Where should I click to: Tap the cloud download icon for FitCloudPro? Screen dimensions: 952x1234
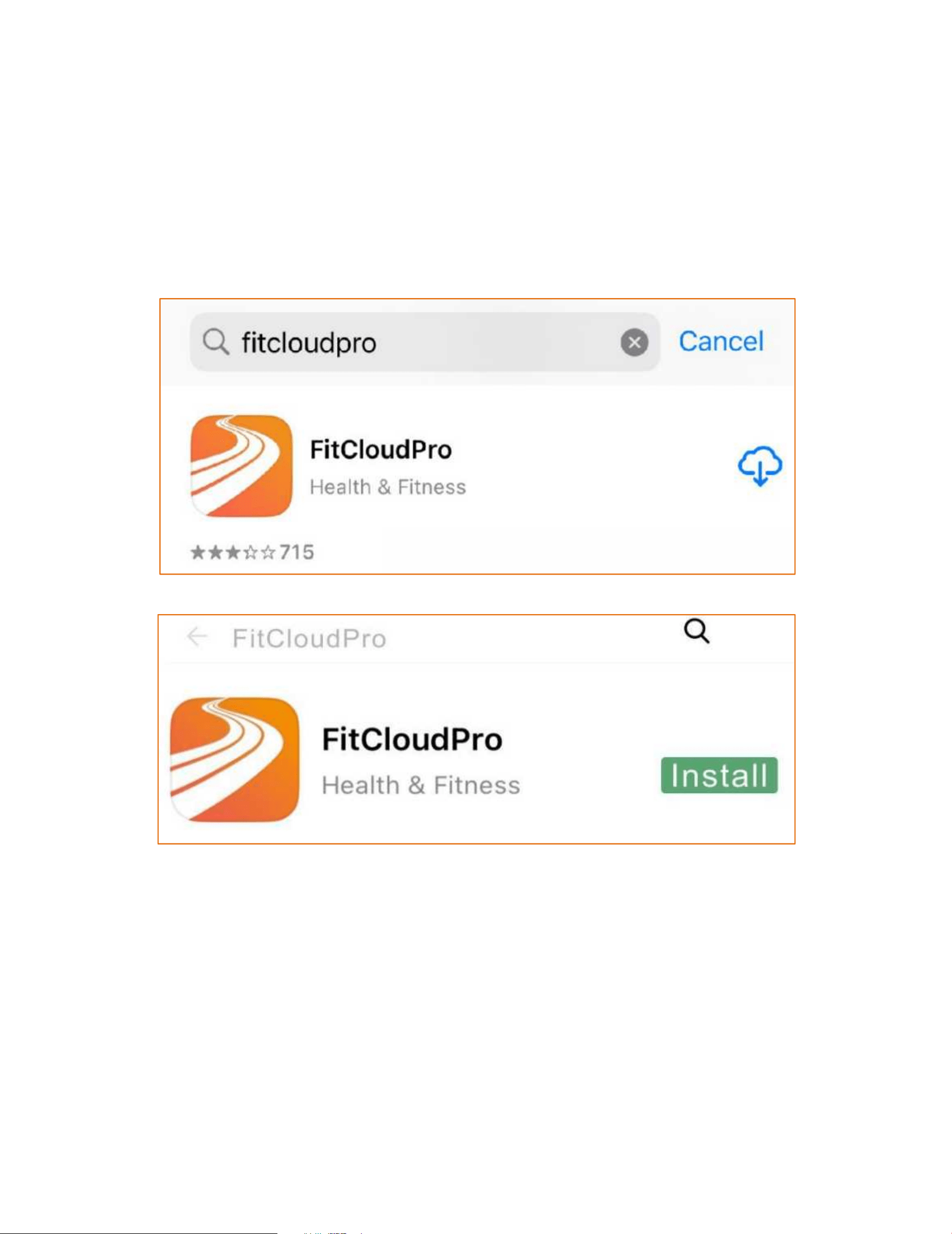click(x=760, y=465)
